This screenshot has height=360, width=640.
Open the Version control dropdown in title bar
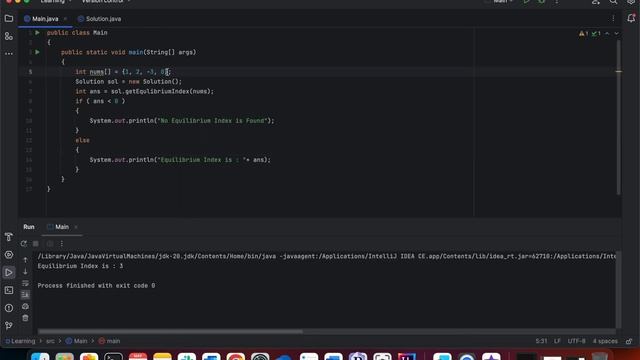(x=106, y=2)
